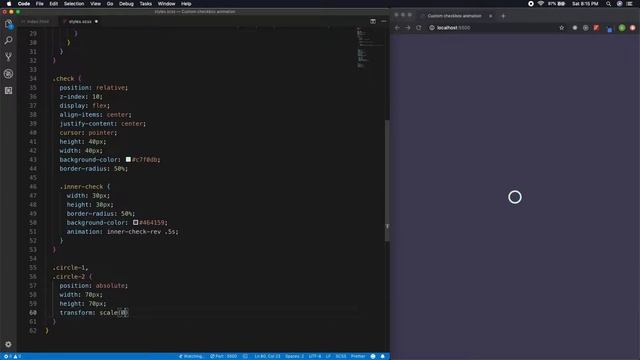Screen dimensions: 640x360
Task: Click the Spaces indentation setting
Action: (294, 356)
